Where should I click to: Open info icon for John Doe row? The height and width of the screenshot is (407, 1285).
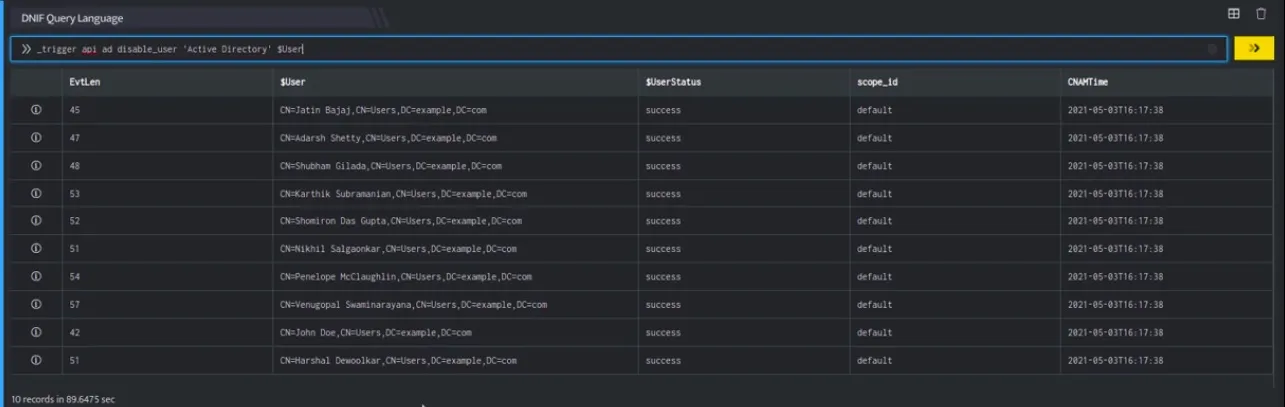pos(36,332)
